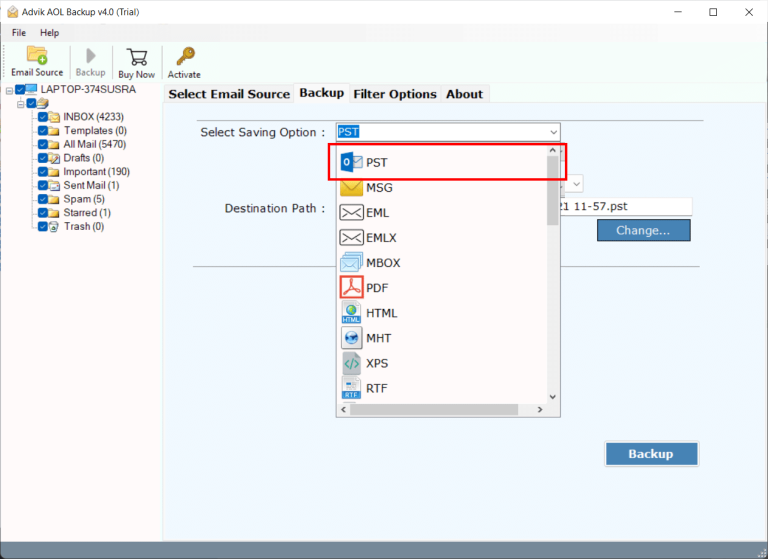Click the blue Backup button
The width and height of the screenshot is (768, 559).
pyautogui.click(x=651, y=454)
